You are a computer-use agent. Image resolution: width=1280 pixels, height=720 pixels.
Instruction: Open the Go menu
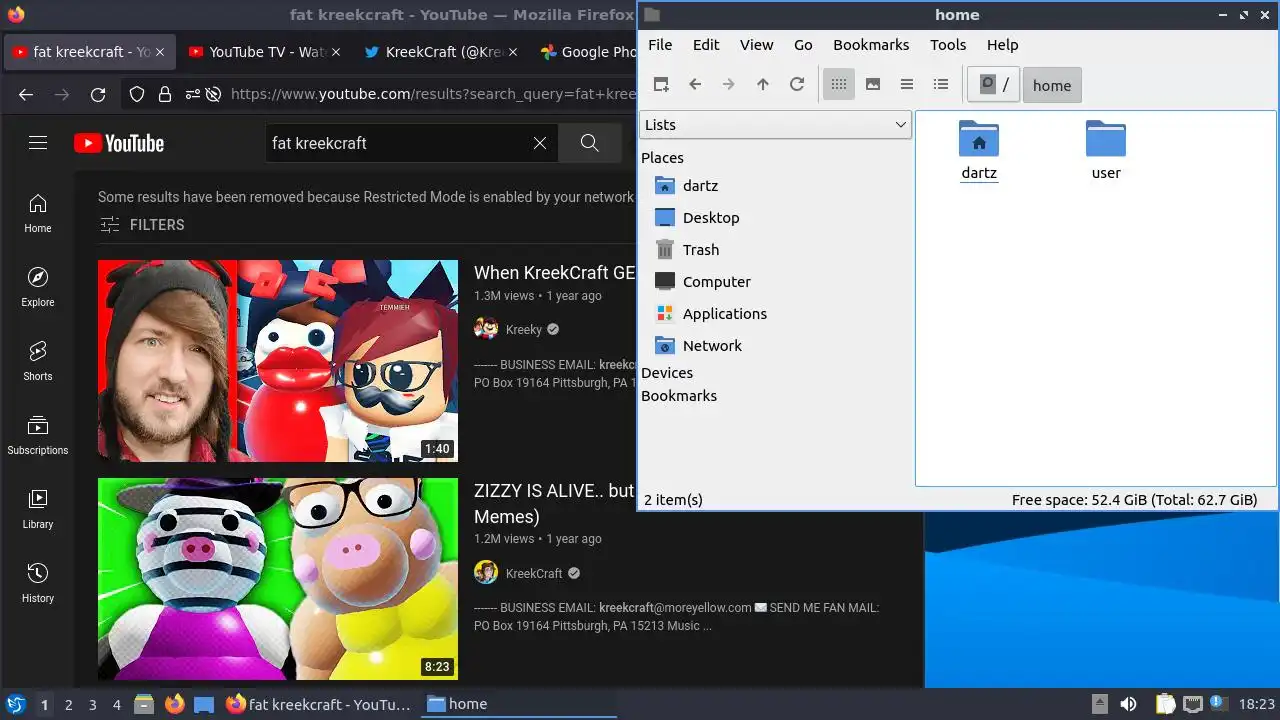(803, 45)
